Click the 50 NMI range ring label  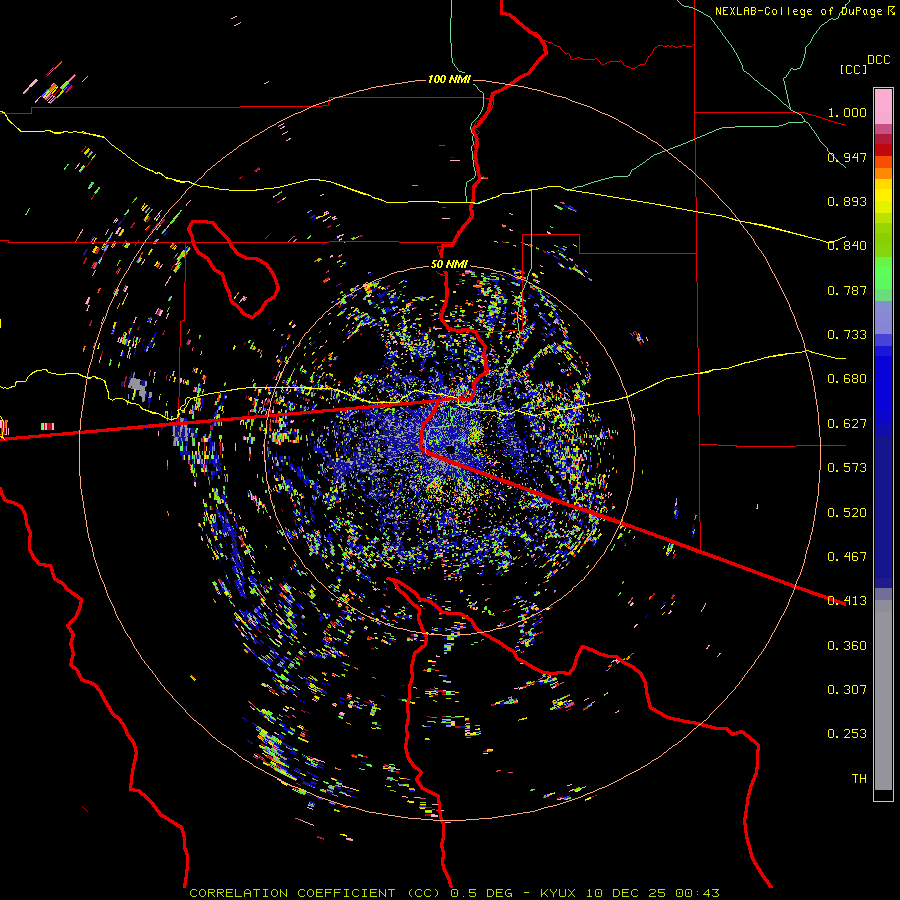[449, 265]
